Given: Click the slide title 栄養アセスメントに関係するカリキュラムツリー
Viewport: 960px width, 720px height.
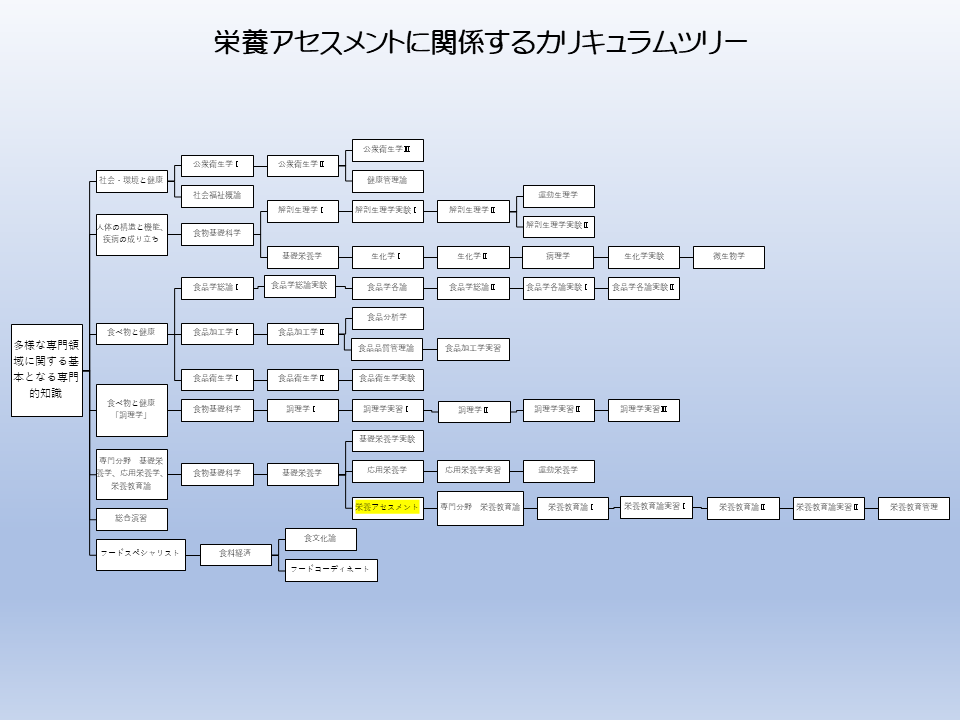Looking at the screenshot, I should coord(480,42).
